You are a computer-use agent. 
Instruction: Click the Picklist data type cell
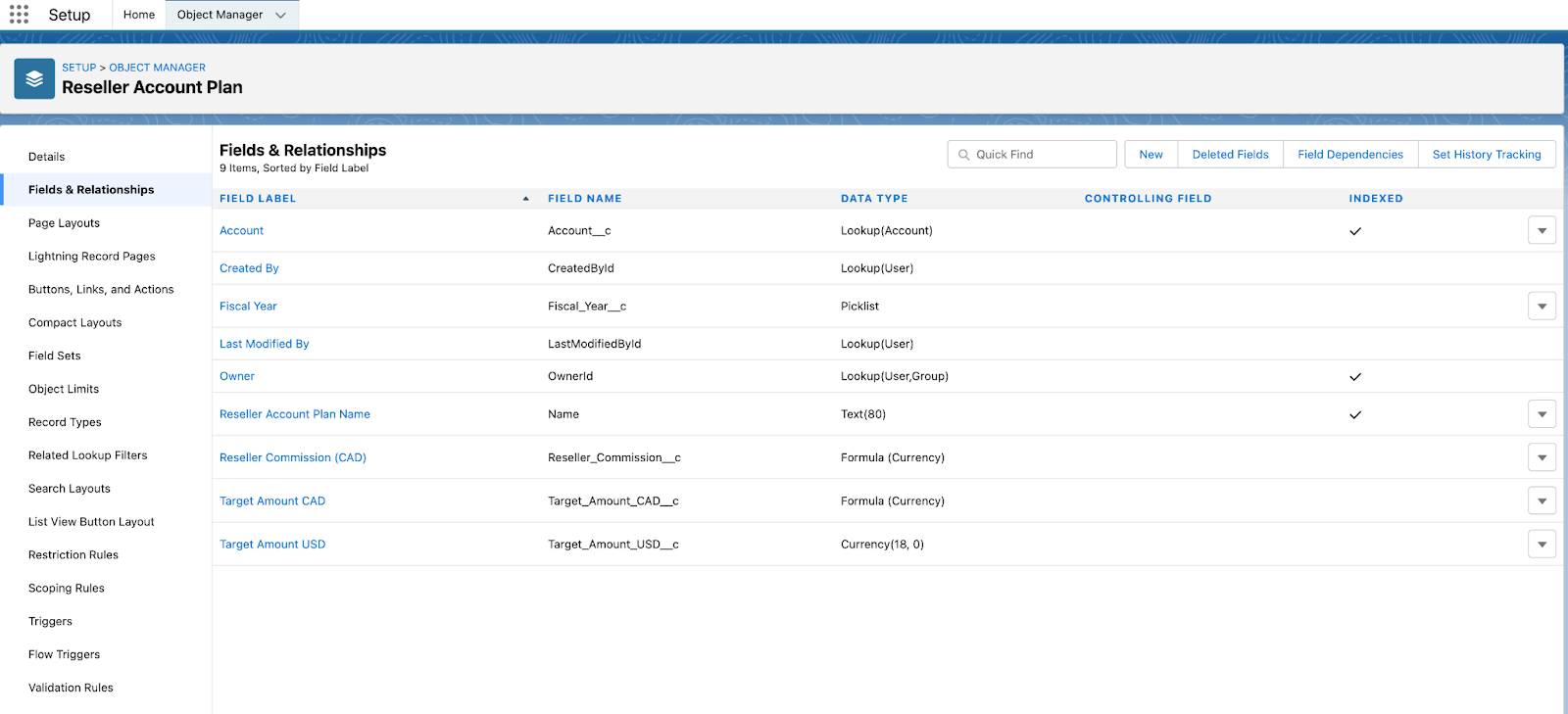[x=859, y=307]
